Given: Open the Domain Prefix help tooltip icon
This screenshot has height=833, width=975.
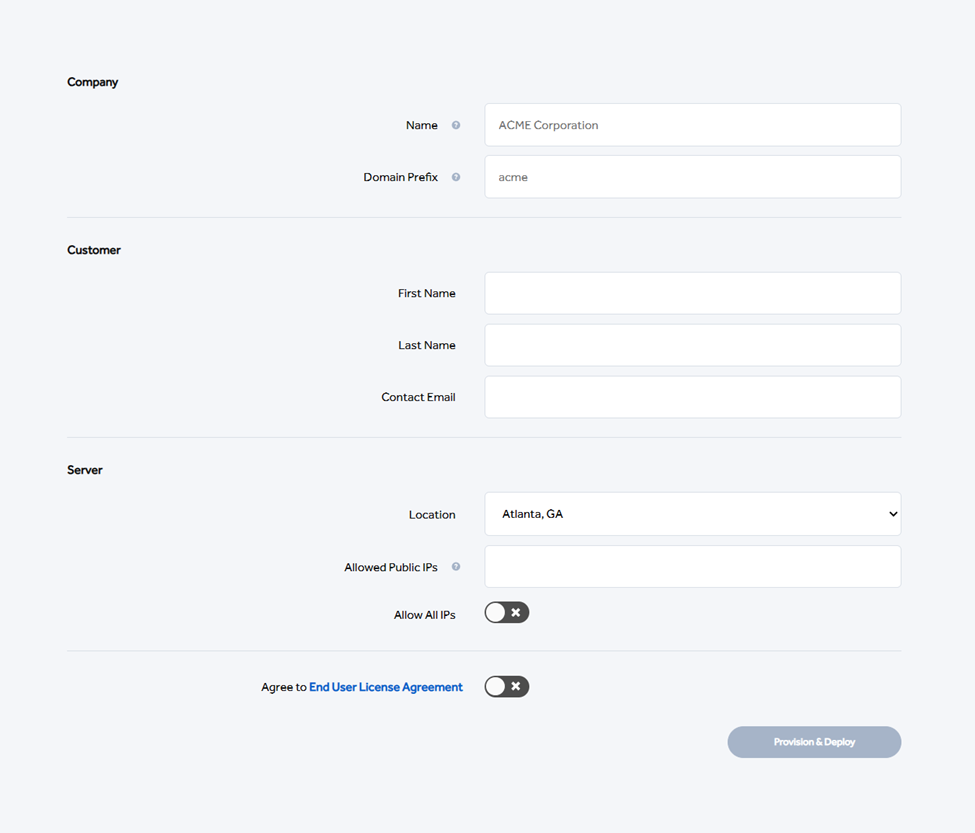Looking at the screenshot, I should [x=456, y=177].
